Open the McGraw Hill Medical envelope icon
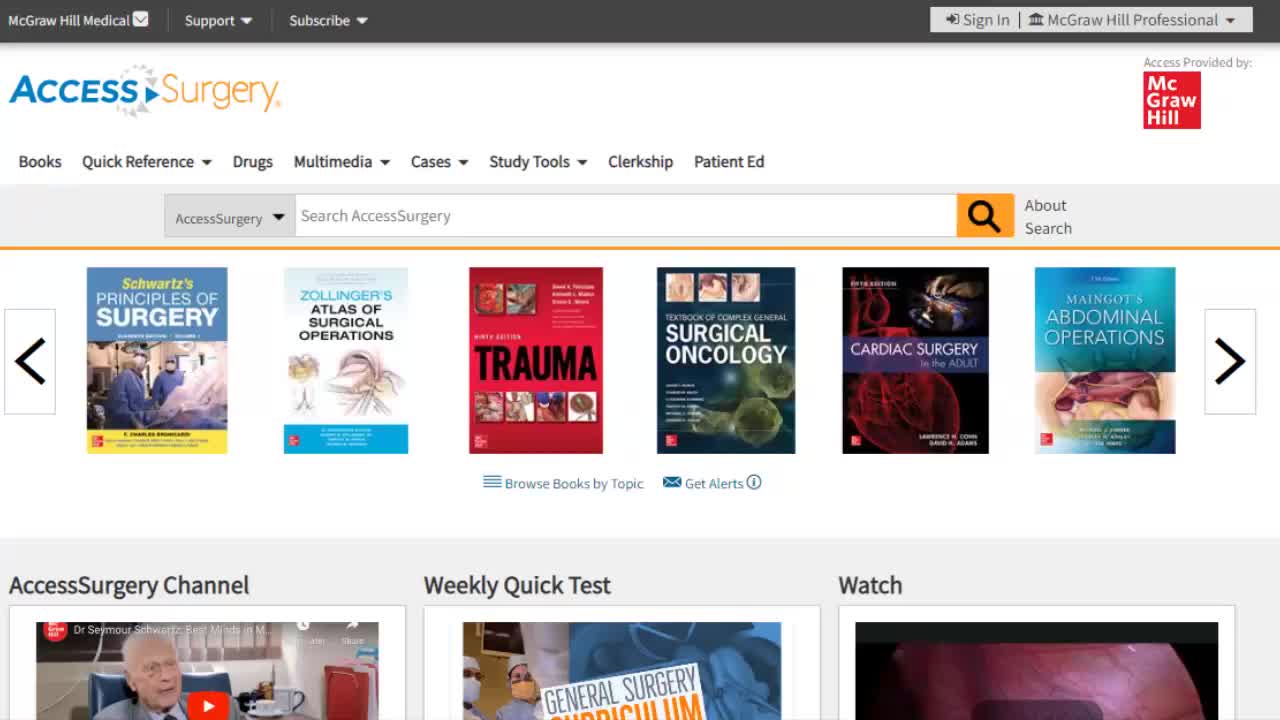 coord(141,18)
